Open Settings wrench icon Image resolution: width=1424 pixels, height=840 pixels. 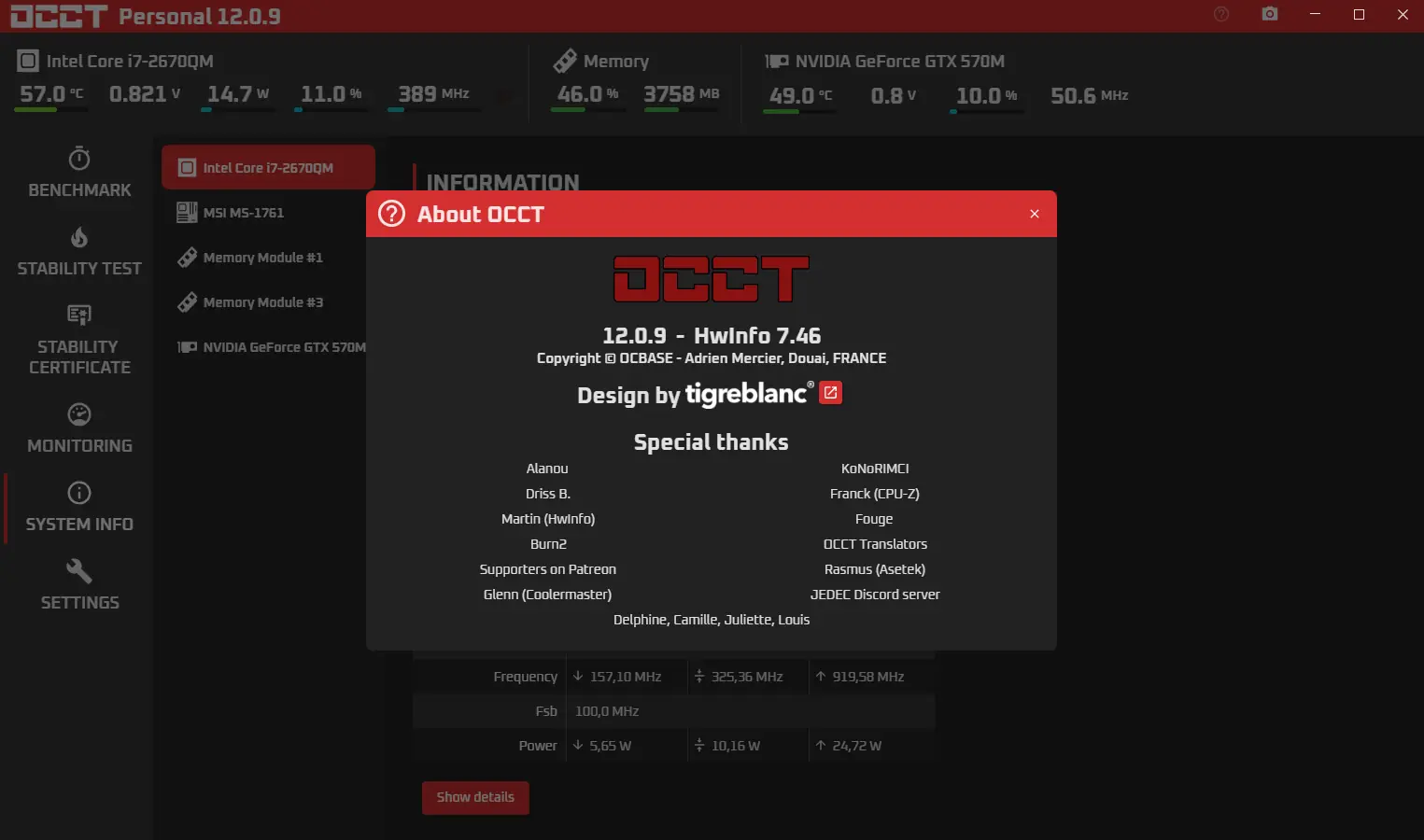[x=79, y=570]
